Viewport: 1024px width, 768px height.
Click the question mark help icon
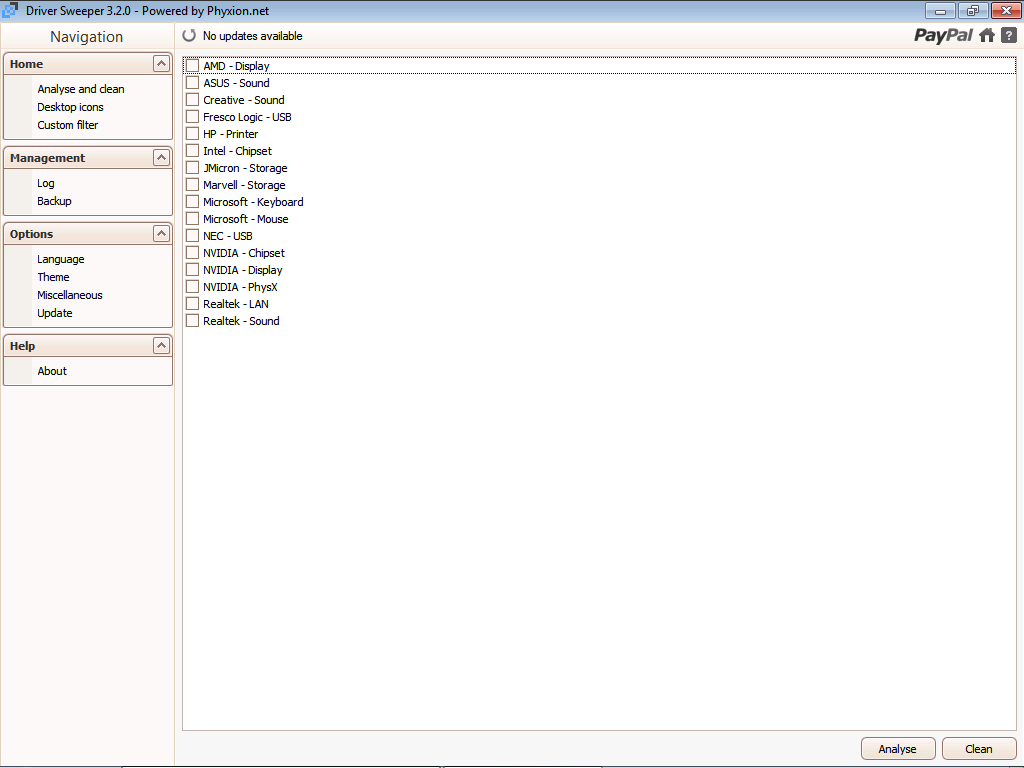[1009, 35]
